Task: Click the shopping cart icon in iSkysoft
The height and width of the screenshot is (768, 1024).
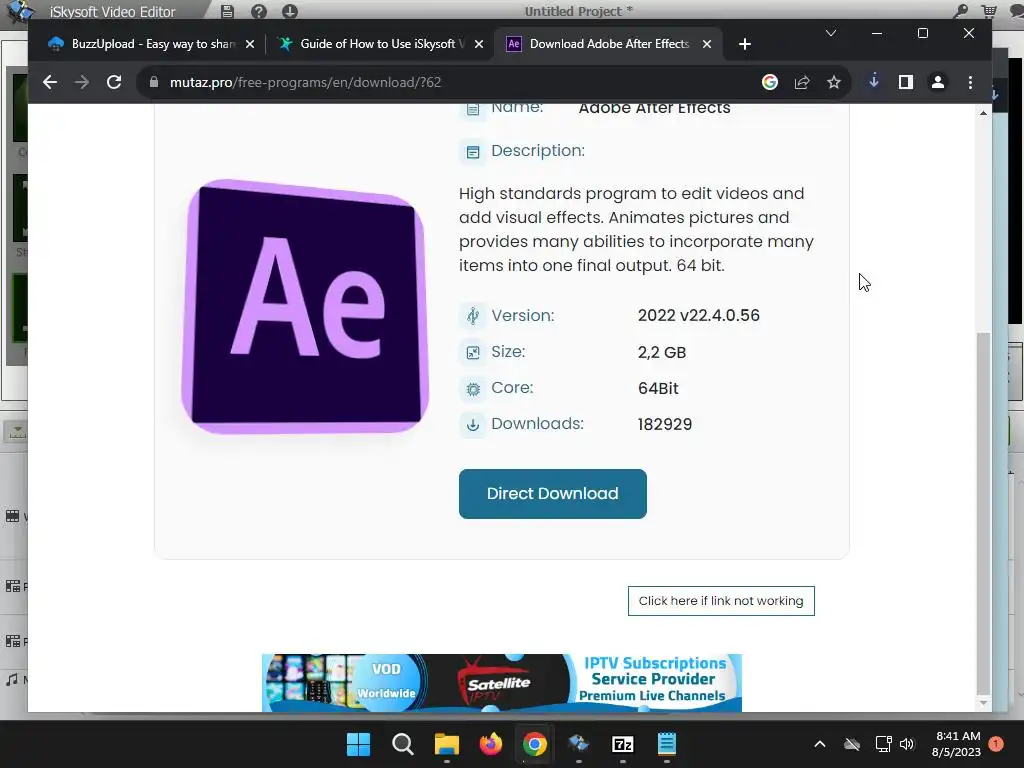Action: tap(989, 11)
